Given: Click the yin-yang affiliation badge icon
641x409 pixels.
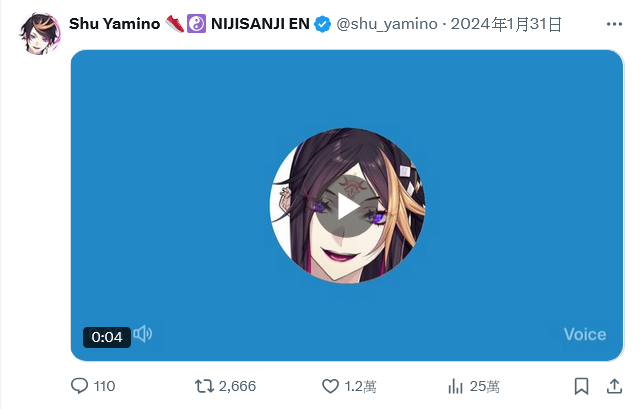Looking at the screenshot, I should click(x=196, y=24).
